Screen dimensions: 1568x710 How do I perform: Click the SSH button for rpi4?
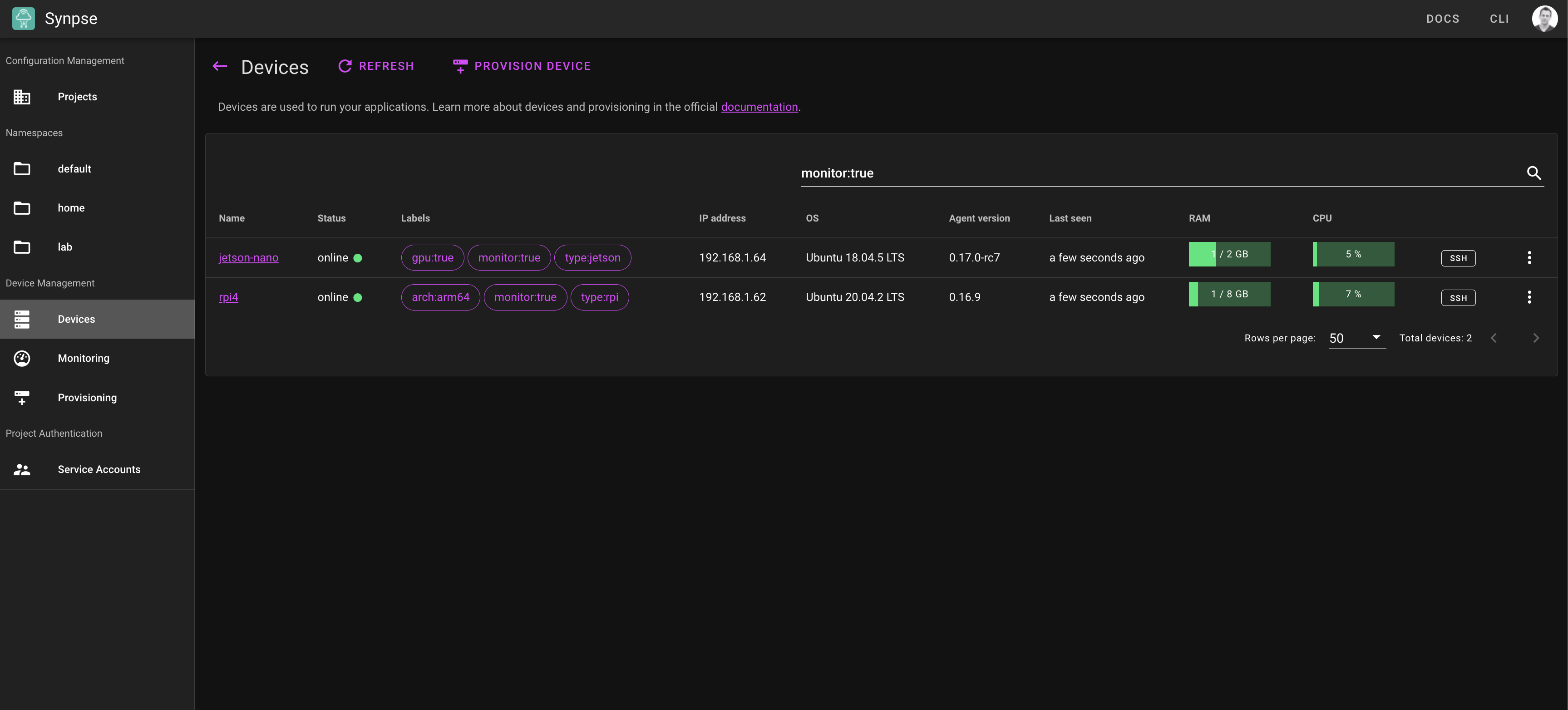click(x=1458, y=298)
